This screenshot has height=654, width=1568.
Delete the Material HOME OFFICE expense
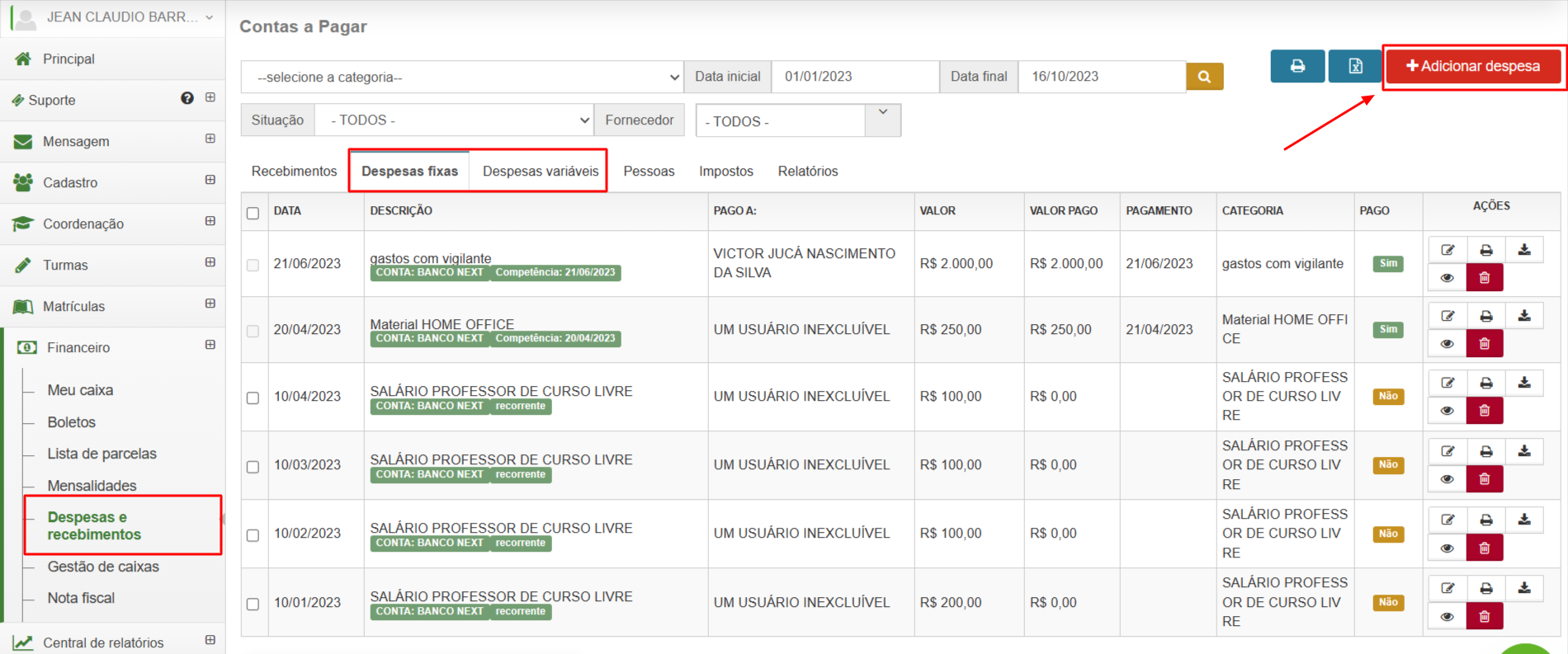(1485, 344)
